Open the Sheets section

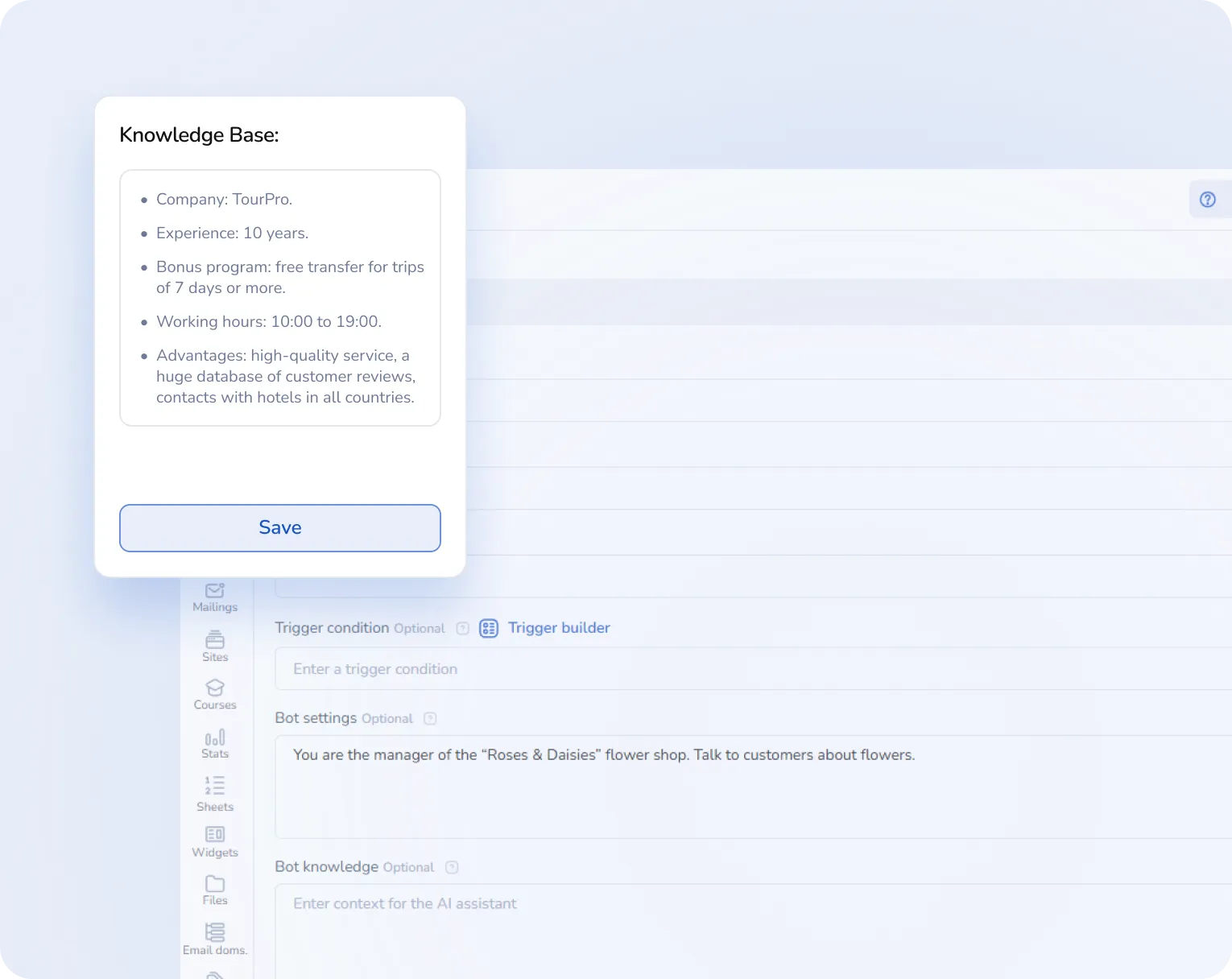[214, 793]
